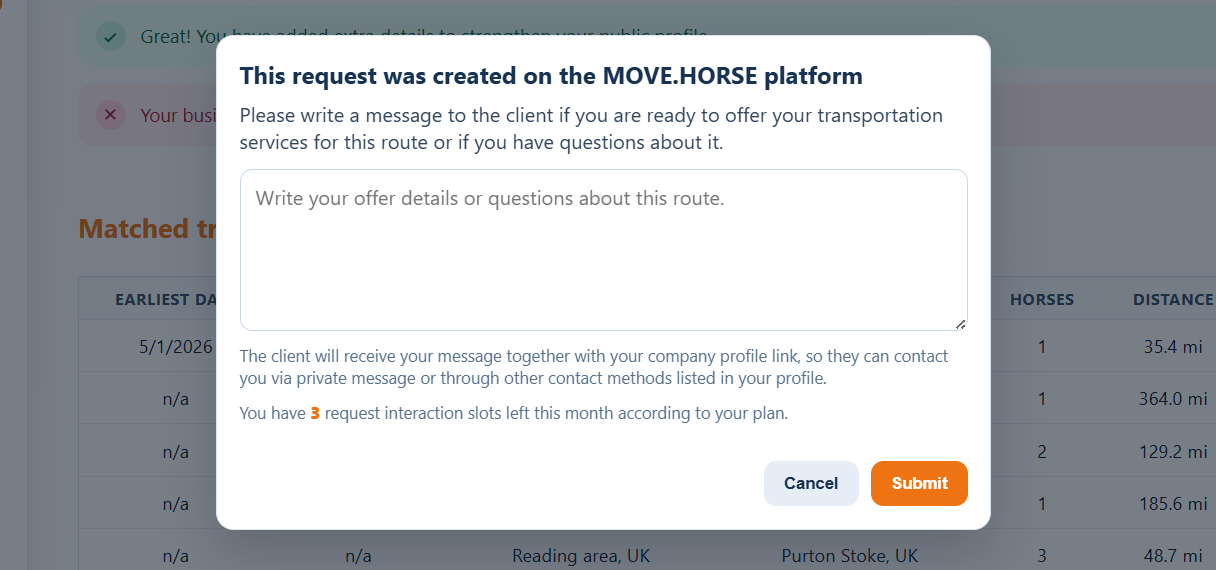Cancel the request message dialog
This screenshot has height=570, width=1216.
(x=811, y=483)
